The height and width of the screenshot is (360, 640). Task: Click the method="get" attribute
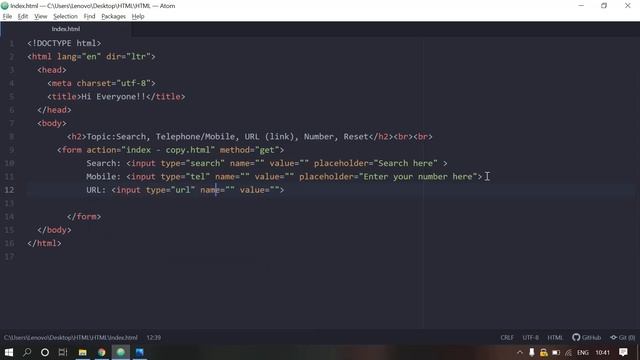(x=249, y=150)
